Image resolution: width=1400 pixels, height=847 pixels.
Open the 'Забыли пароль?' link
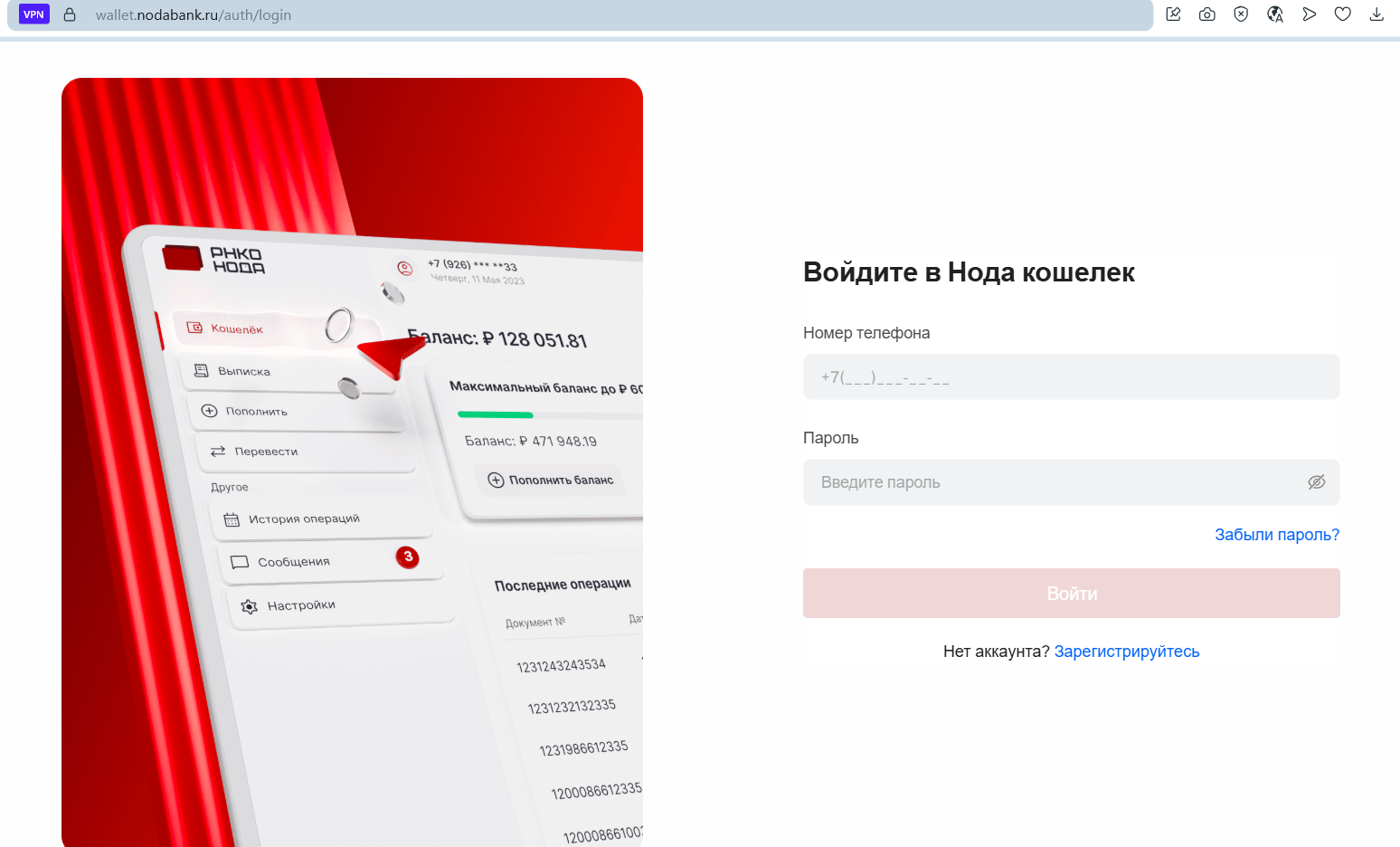tap(1277, 535)
